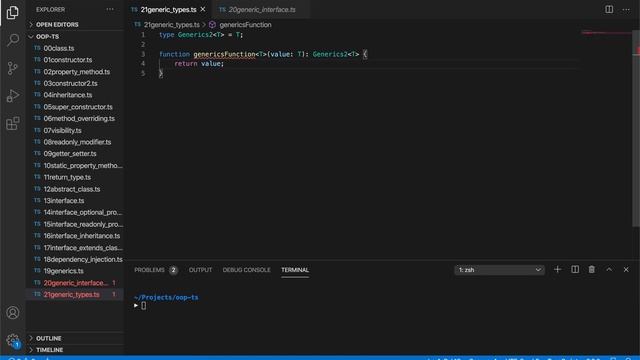This screenshot has height=360, width=640.
Task: Split the editor to the right
Action: click(609, 9)
